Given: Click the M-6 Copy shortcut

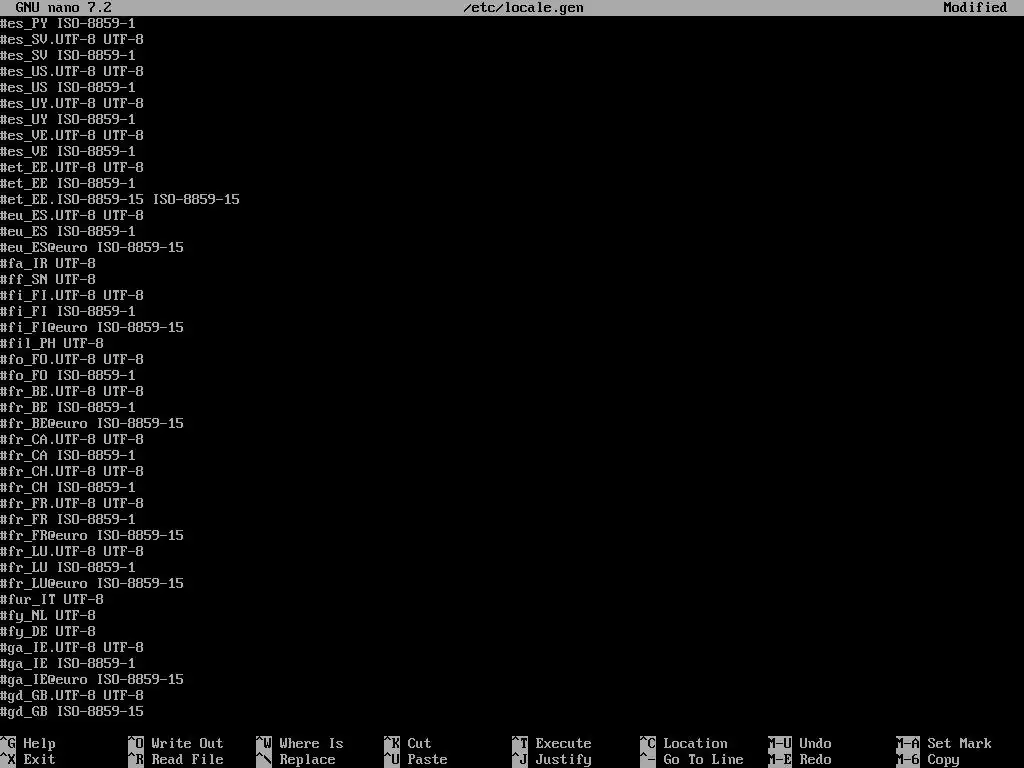Looking at the screenshot, I should coord(928,760).
